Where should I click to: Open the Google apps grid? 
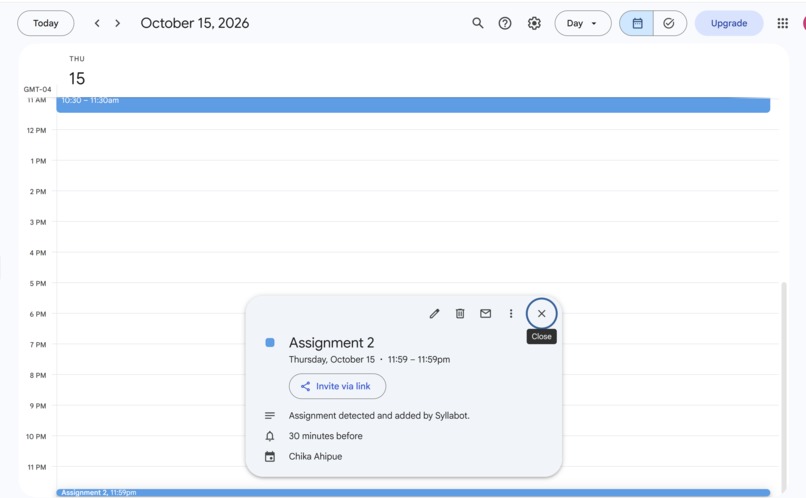coord(782,23)
